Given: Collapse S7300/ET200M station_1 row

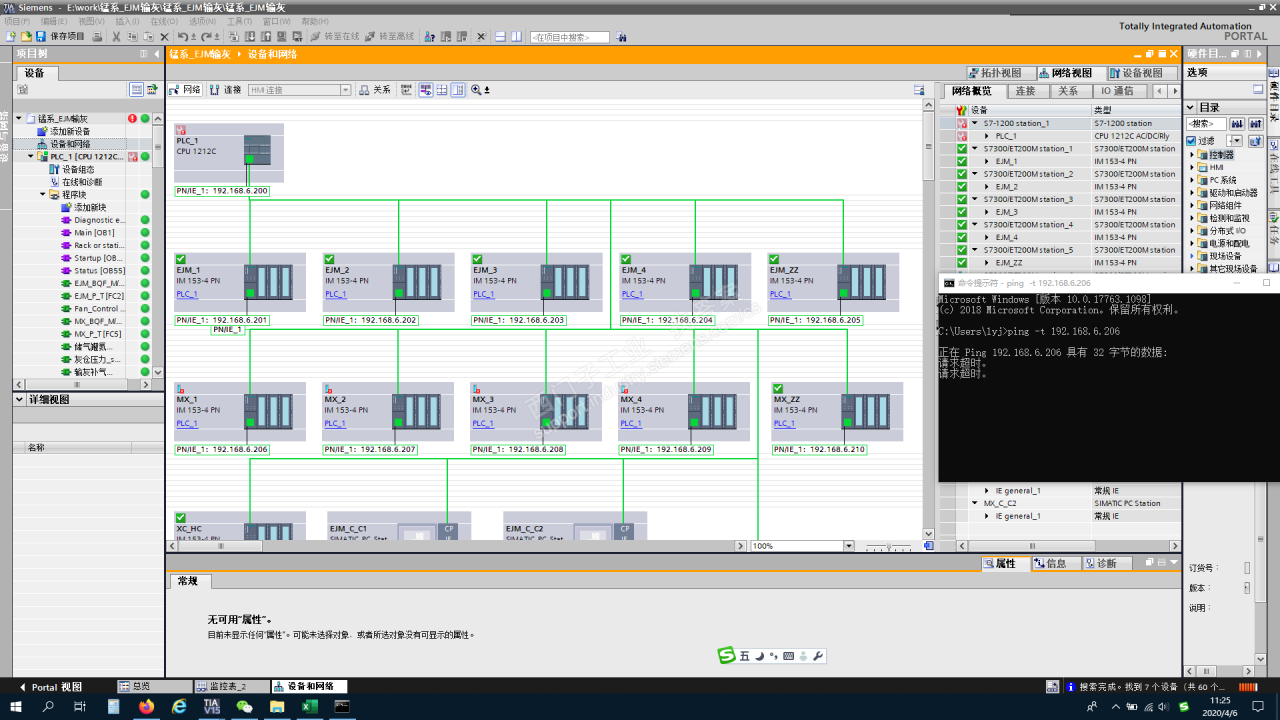Looking at the screenshot, I should (x=975, y=148).
